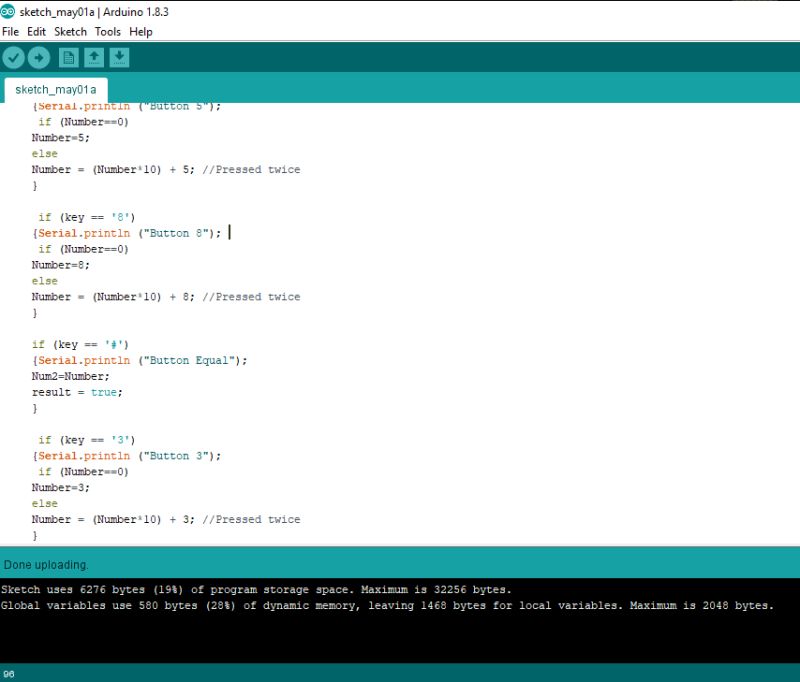800x682 pixels.
Task: Save the sketch using the Save icon
Action: [117, 57]
